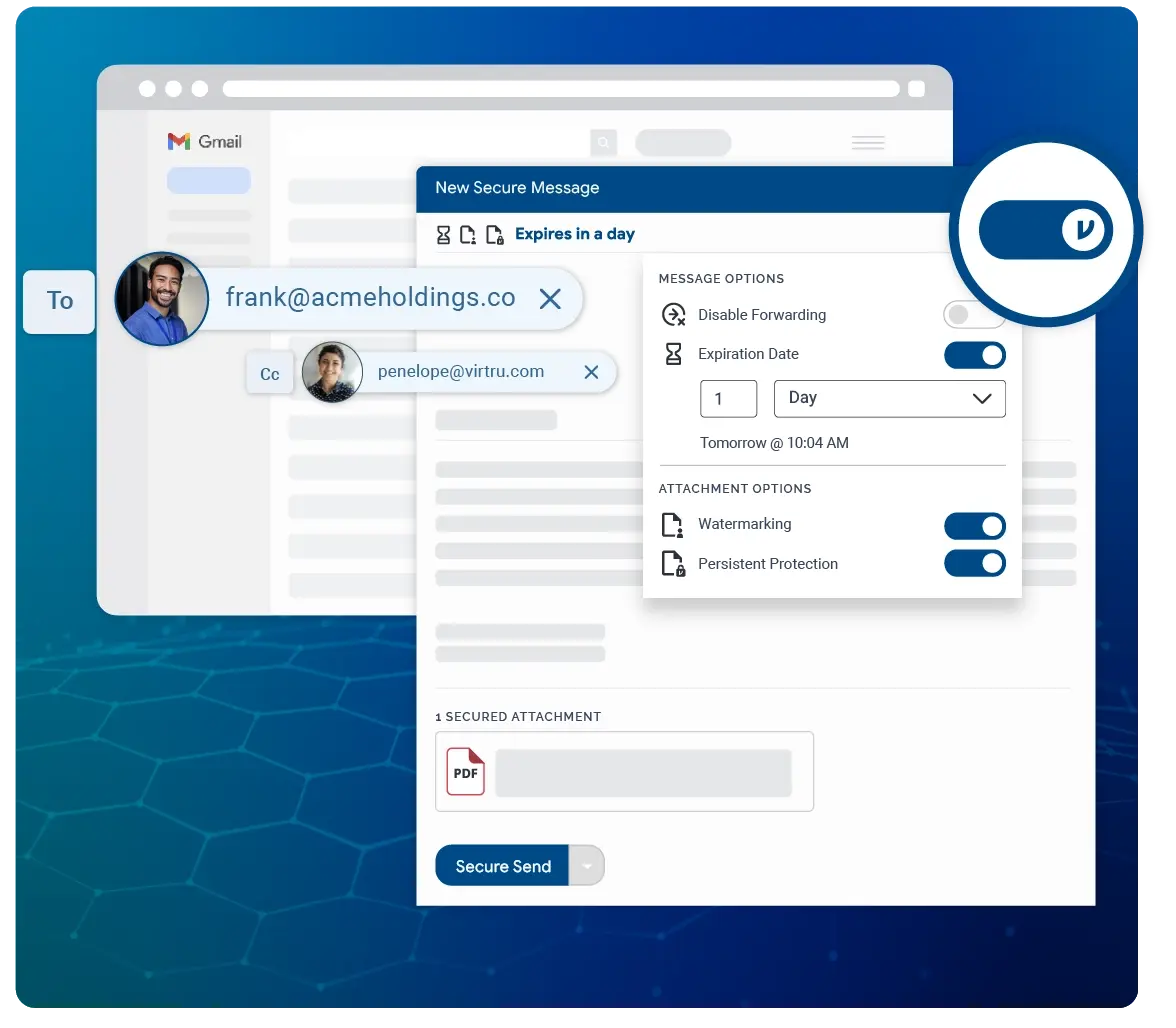1176x1028 pixels.
Task: Click the persistent protection lock-document toolbar icon
Action: tap(493, 234)
